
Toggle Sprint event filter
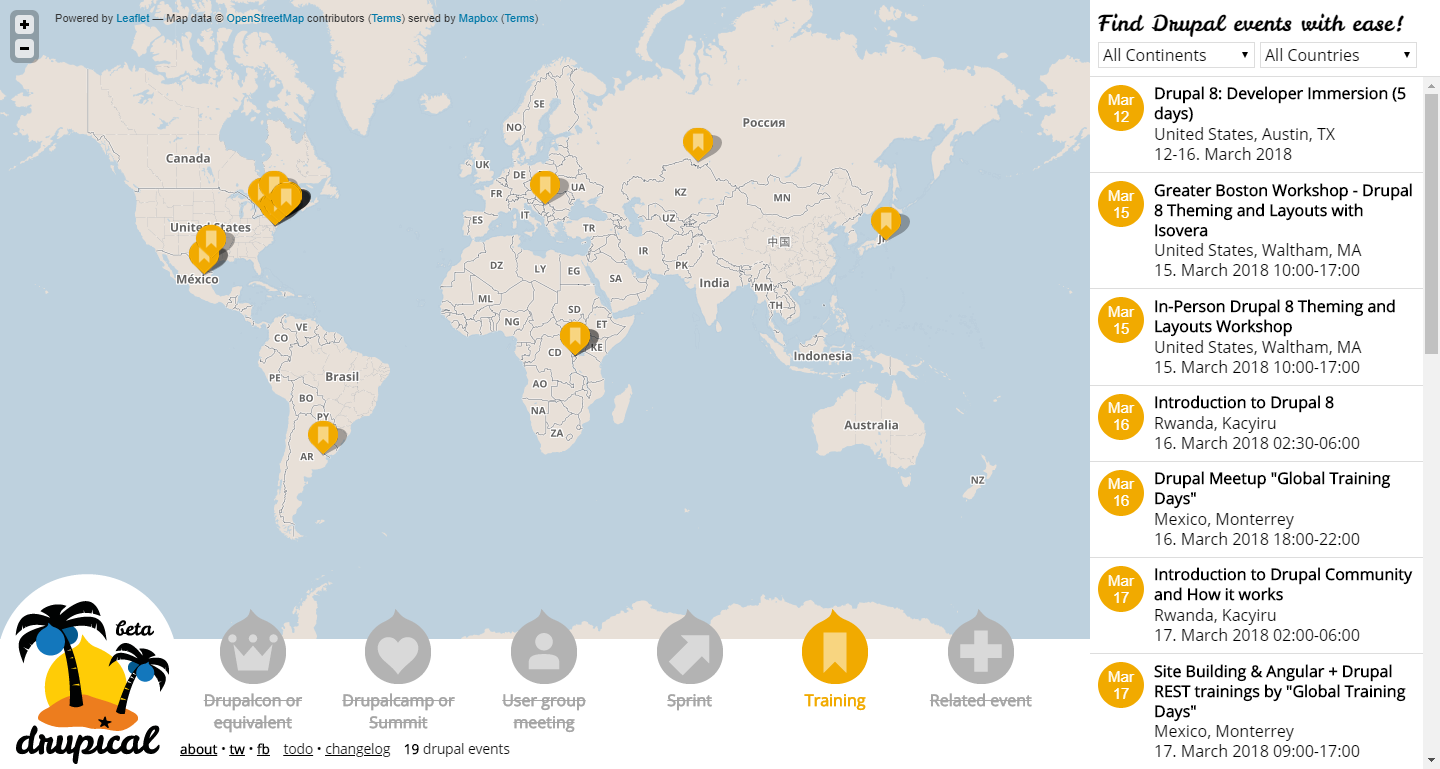click(690, 662)
